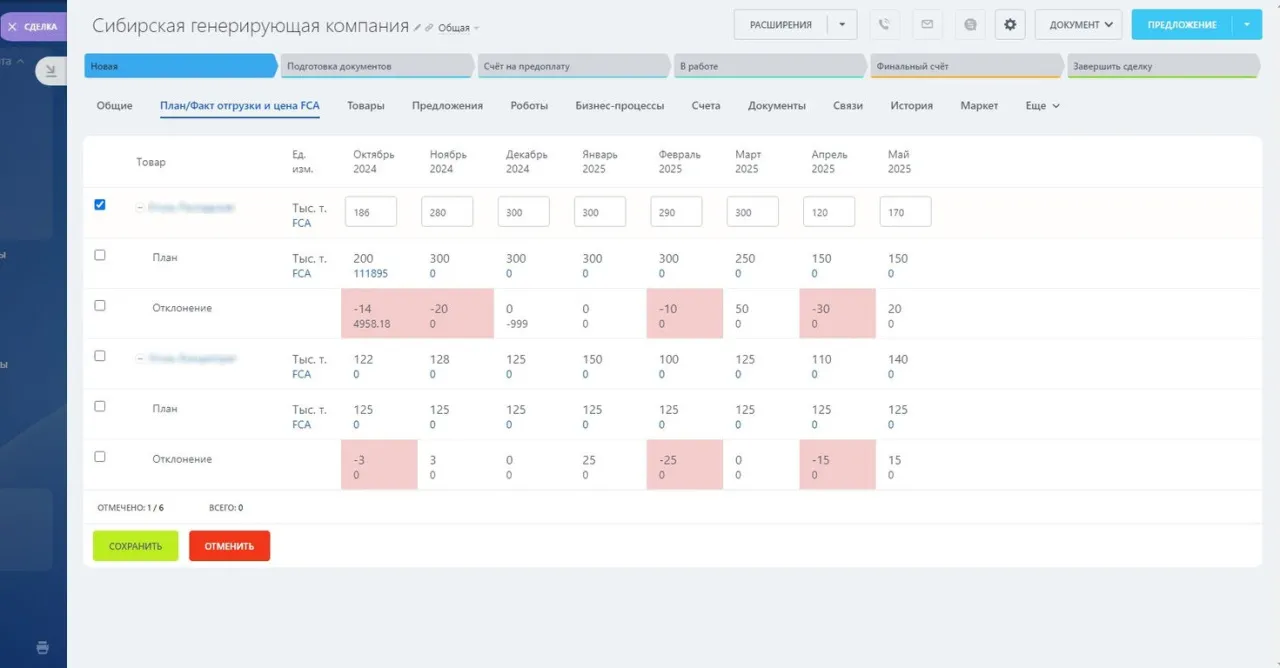
Task: Open the История tab
Action: click(911, 106)
